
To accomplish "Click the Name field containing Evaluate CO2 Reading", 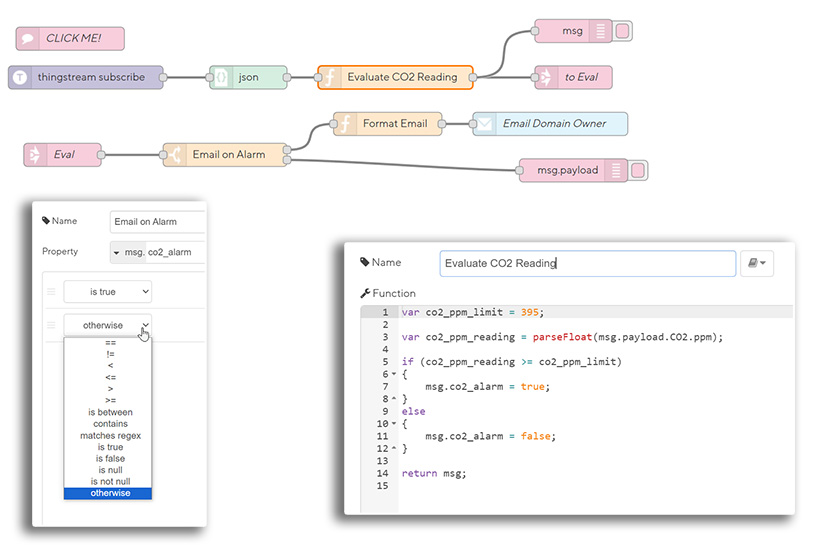I will [x=587, y=263].
